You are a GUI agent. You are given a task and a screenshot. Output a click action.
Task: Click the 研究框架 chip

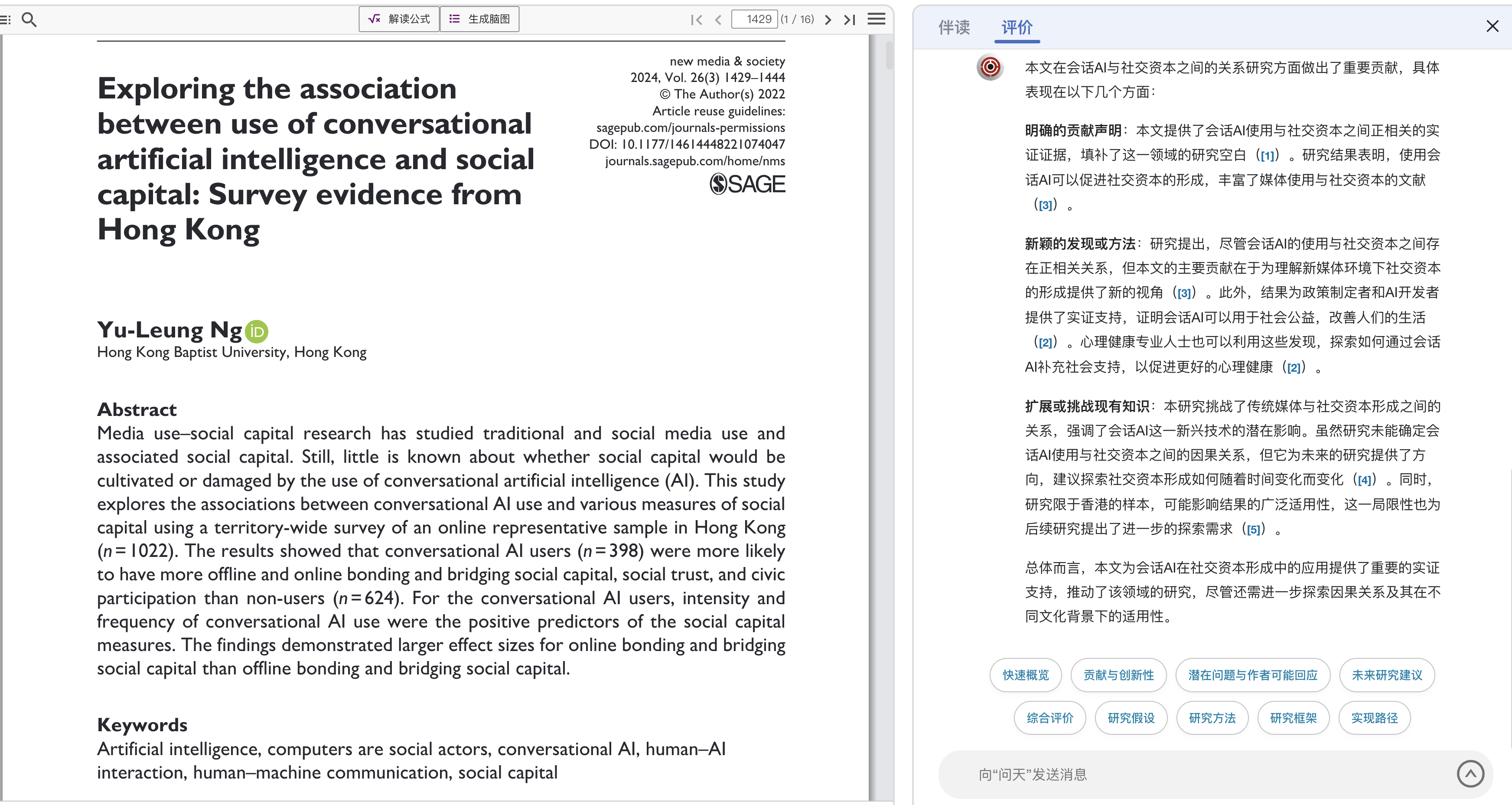point(1293,717)
